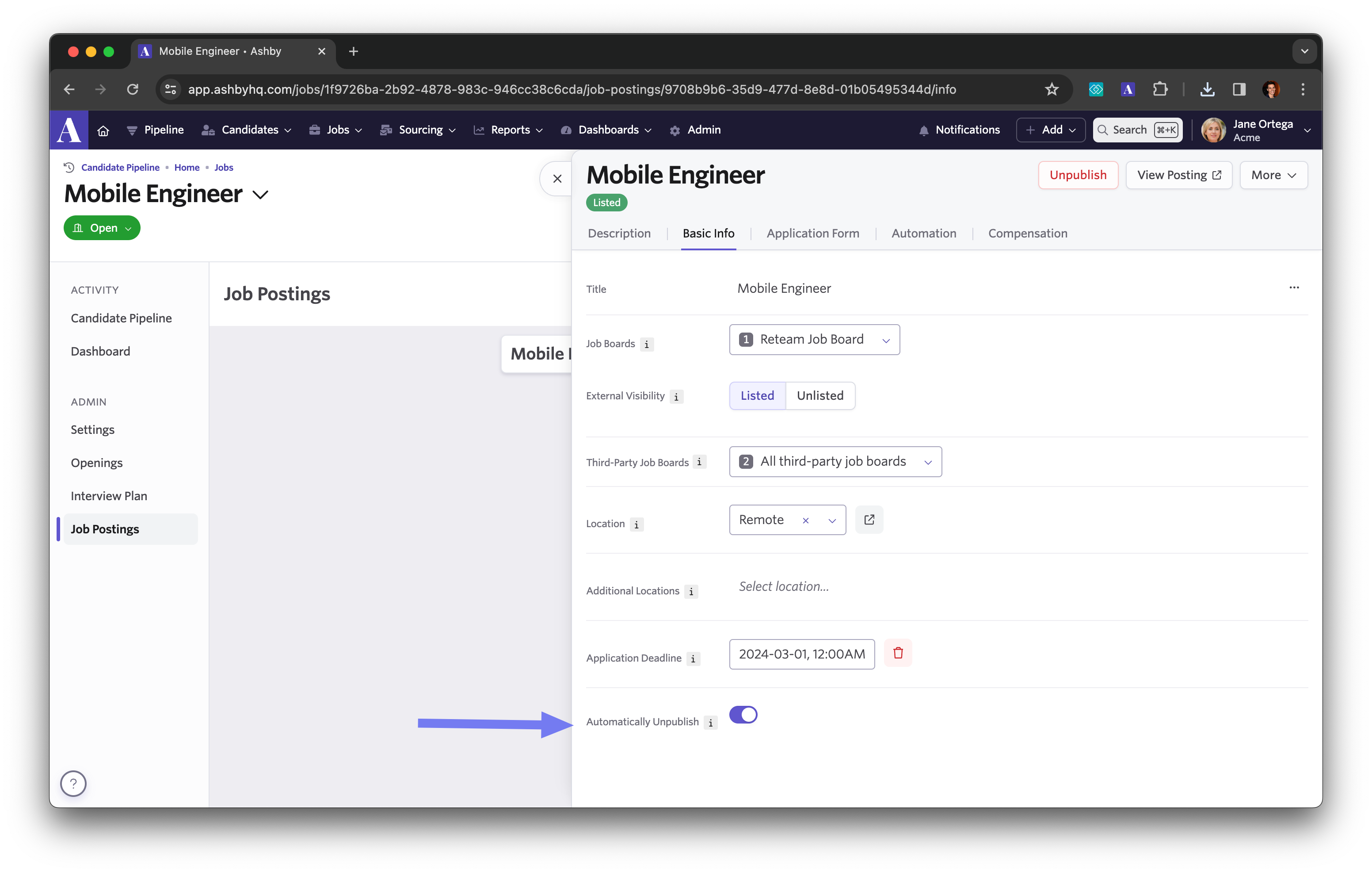Open Interview Plan in sidebar

109,495
